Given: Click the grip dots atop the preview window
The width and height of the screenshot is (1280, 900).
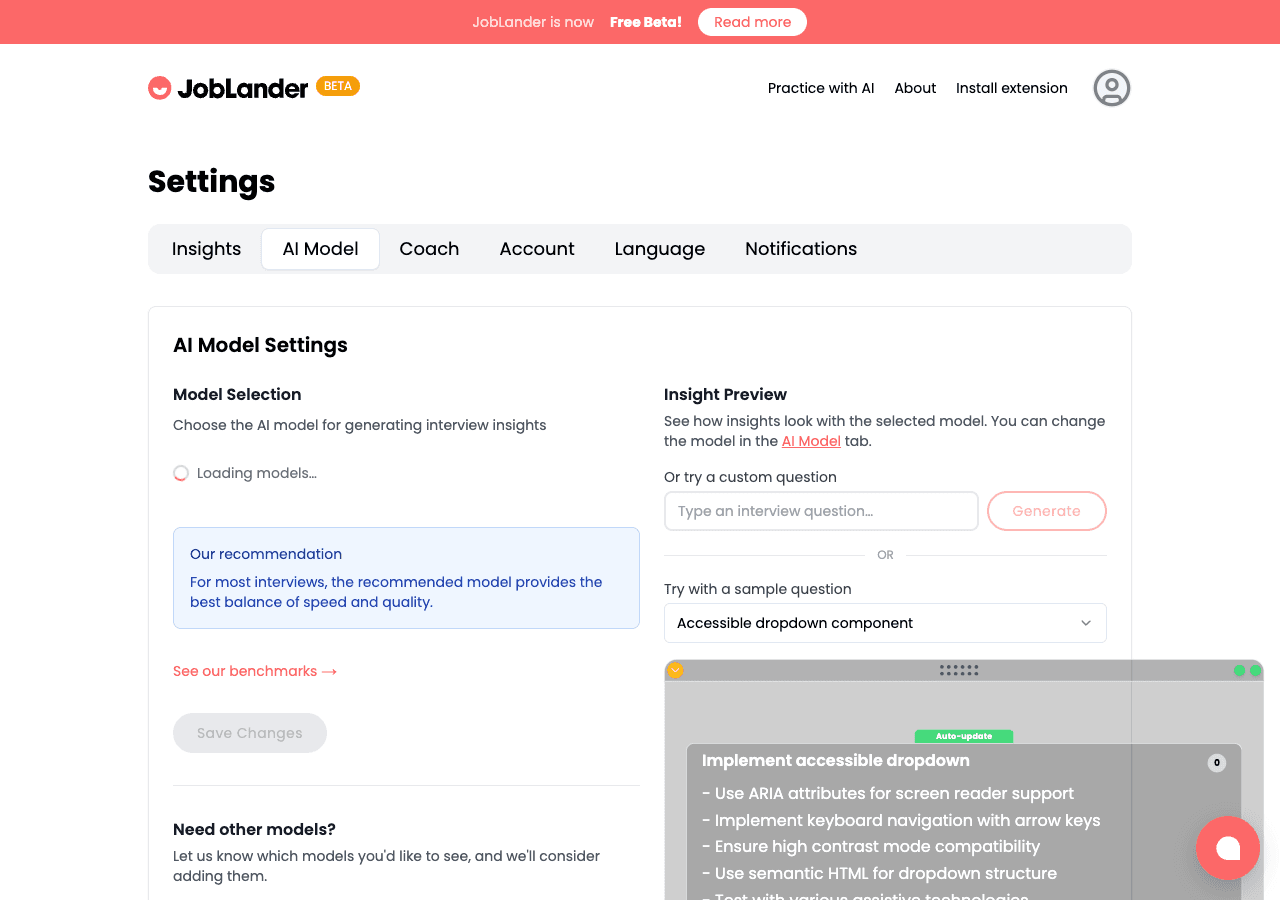Looking at the screenshot, I should [x=959, y=670].
